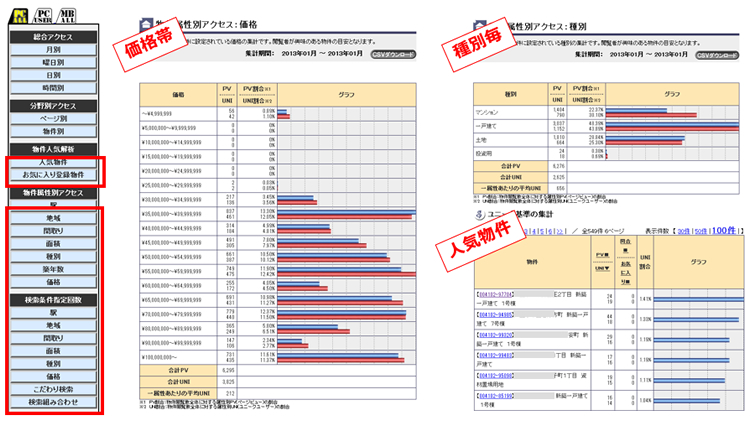Open 価格 under 検索条件指定回数
The image size is (750, 421).
(x=53, y=377)
